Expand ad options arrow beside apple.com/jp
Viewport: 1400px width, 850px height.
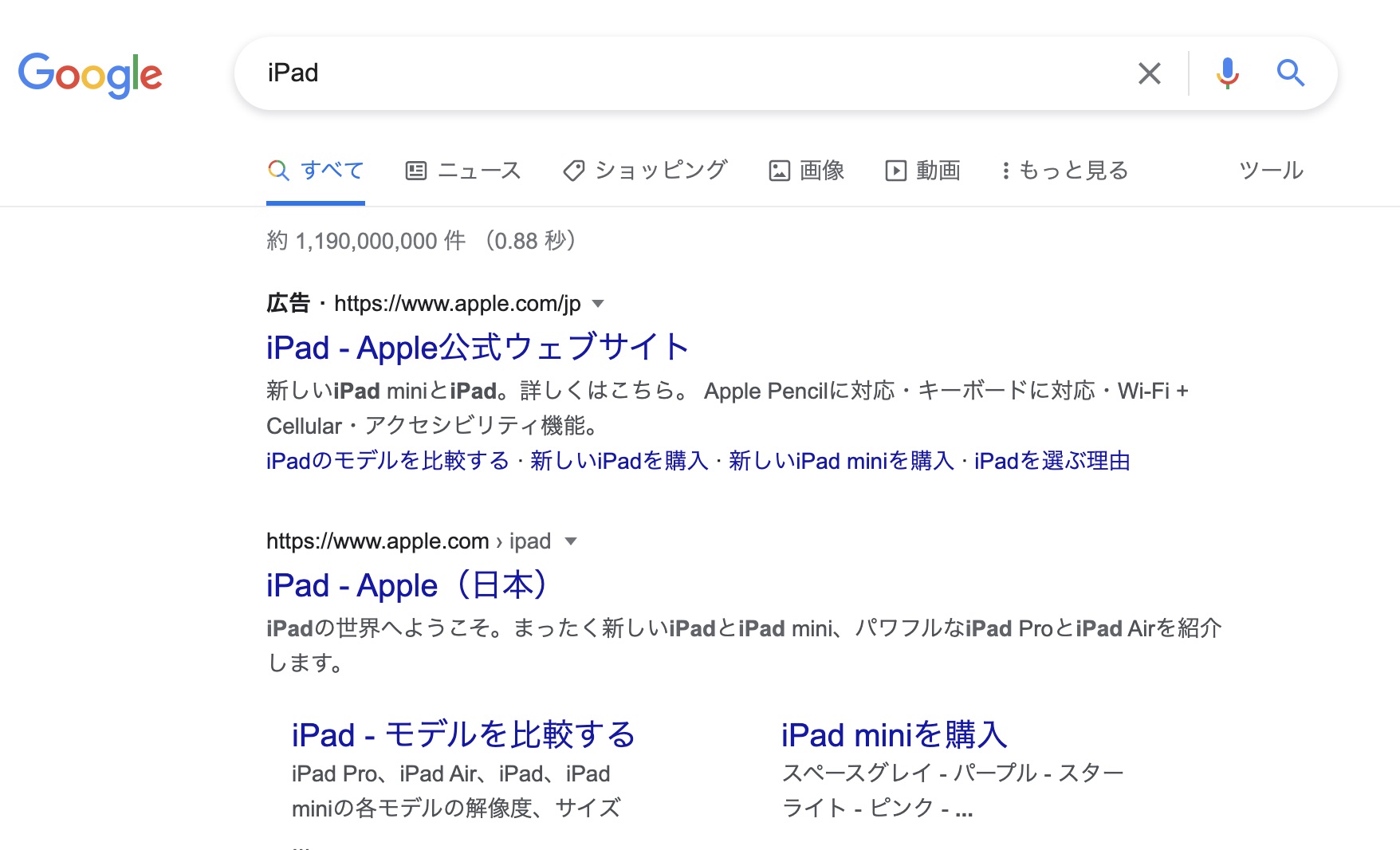click(598, 304)
